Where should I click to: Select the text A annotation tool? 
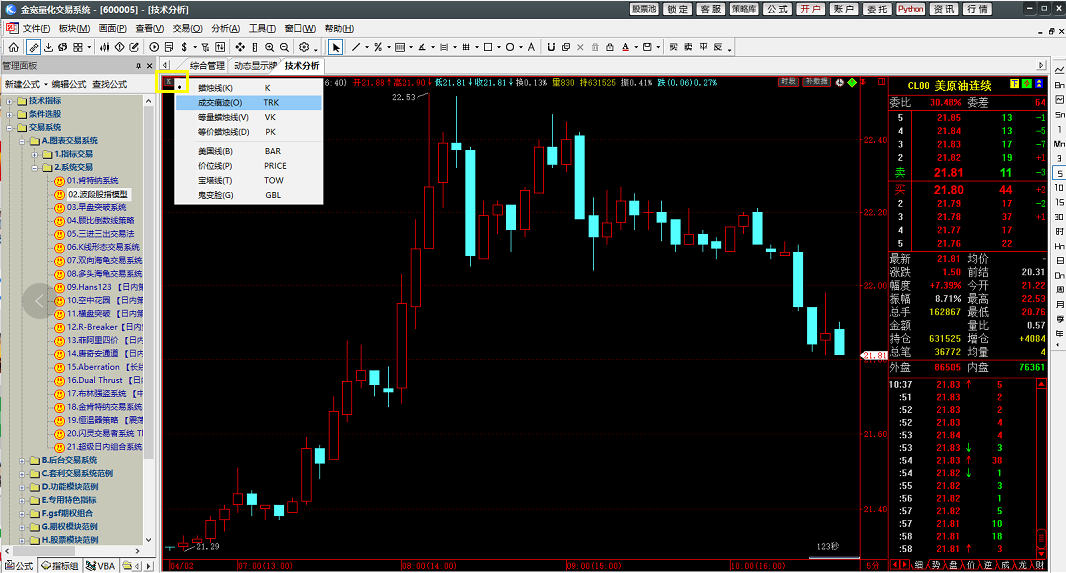[532, 48]
